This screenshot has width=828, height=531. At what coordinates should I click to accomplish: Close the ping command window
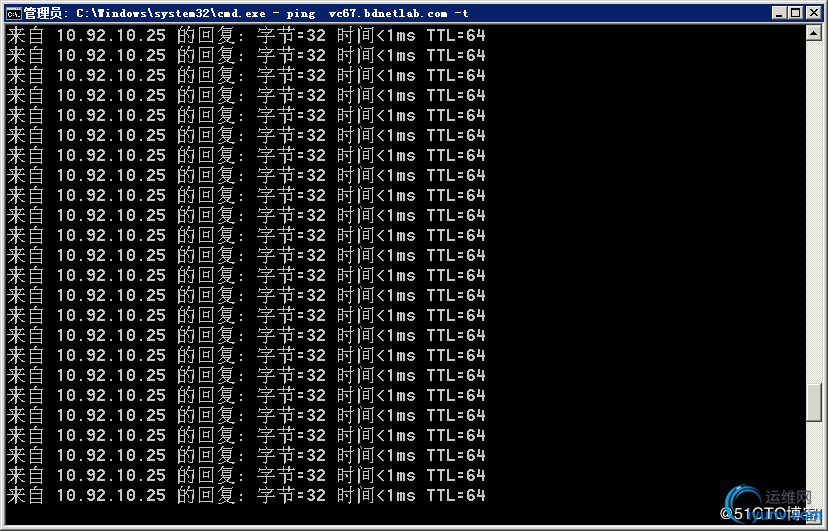click(814, 13)
